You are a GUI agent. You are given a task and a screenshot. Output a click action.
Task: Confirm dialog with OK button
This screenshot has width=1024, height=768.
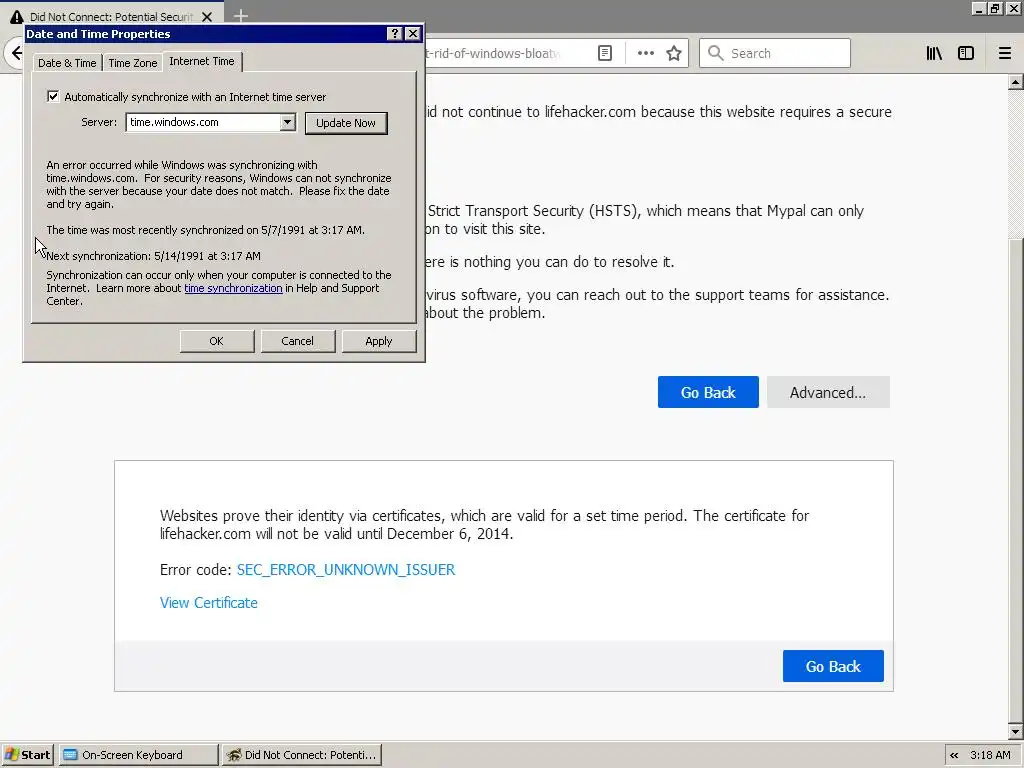coord(217,341)
